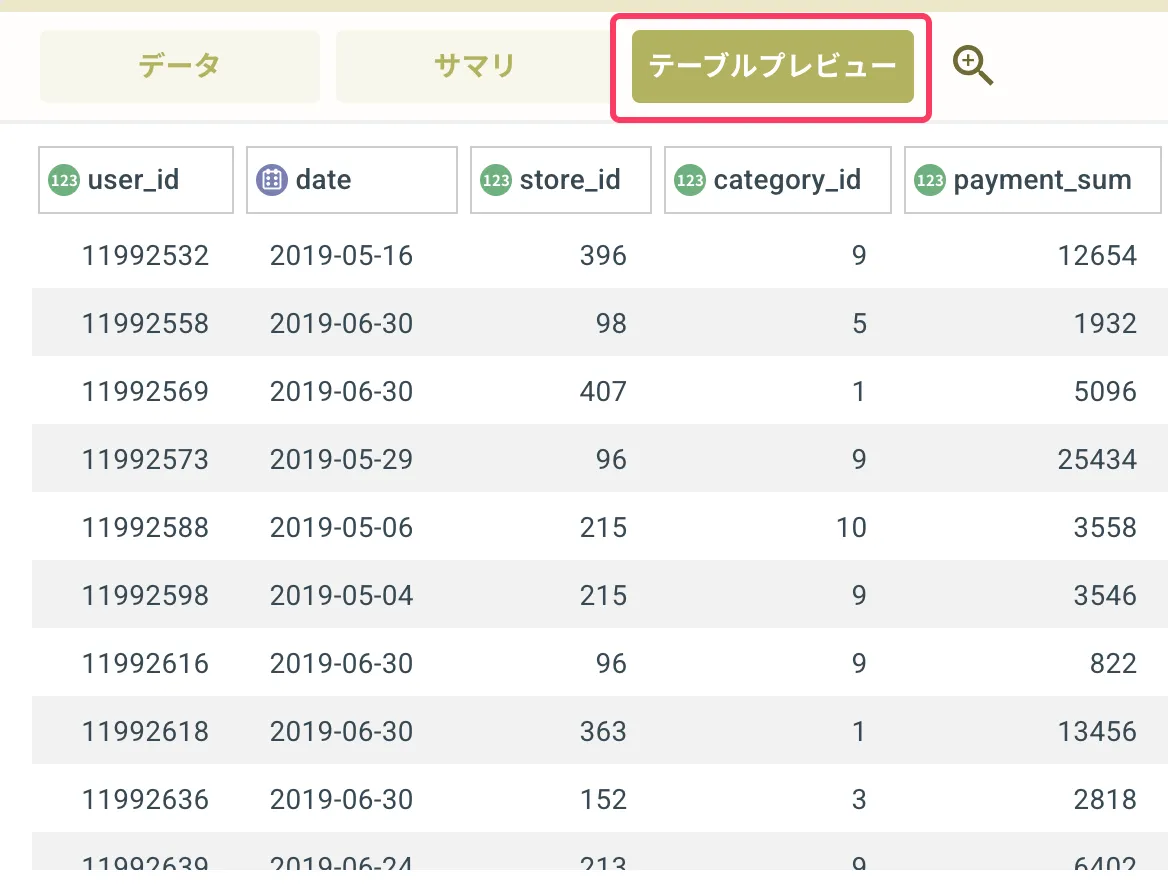Select the user_id column header
Viewport: 1168px width, 886px height.
click(x=136, y=180)
